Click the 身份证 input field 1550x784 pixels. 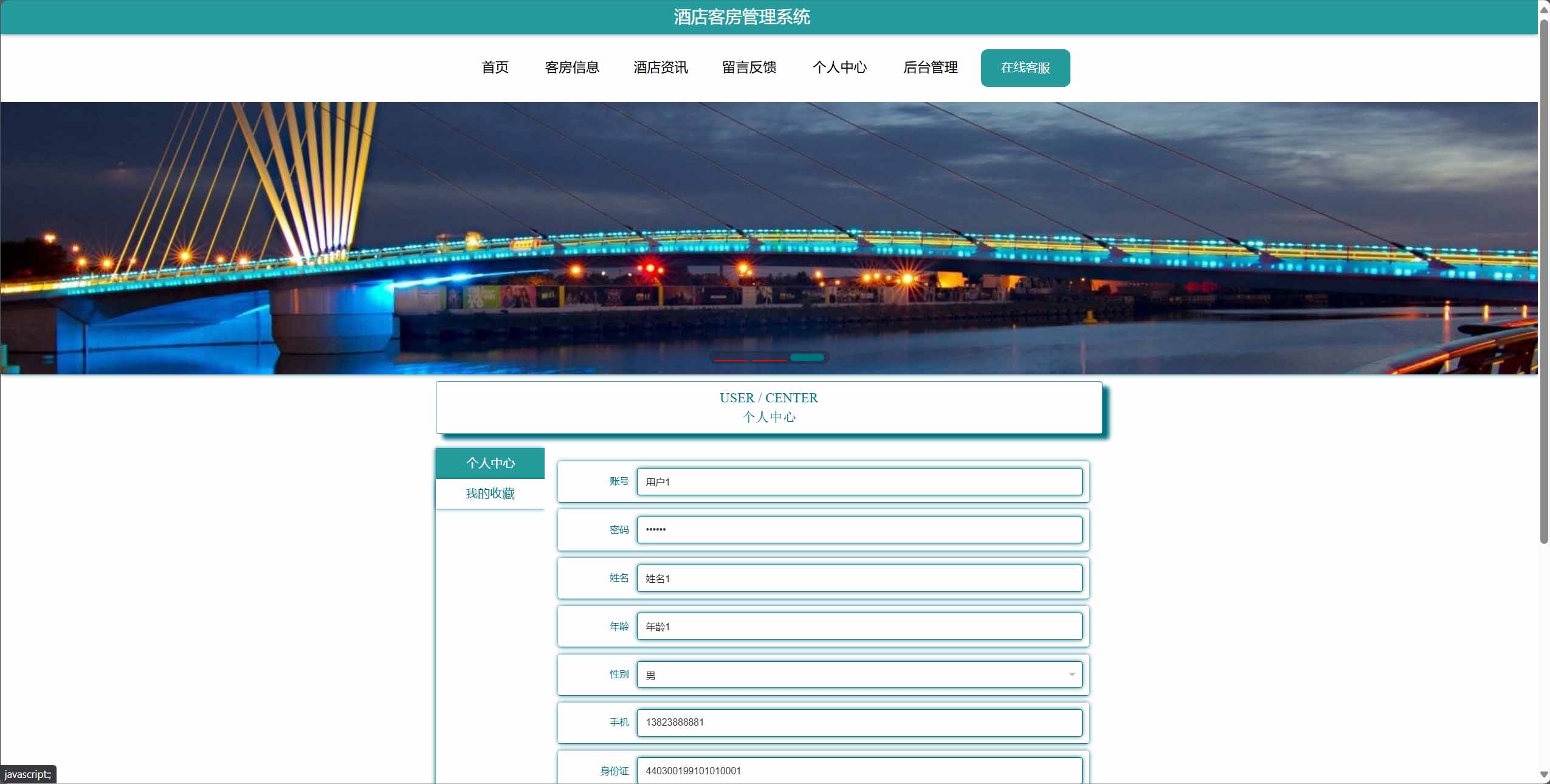coord(859,770)
